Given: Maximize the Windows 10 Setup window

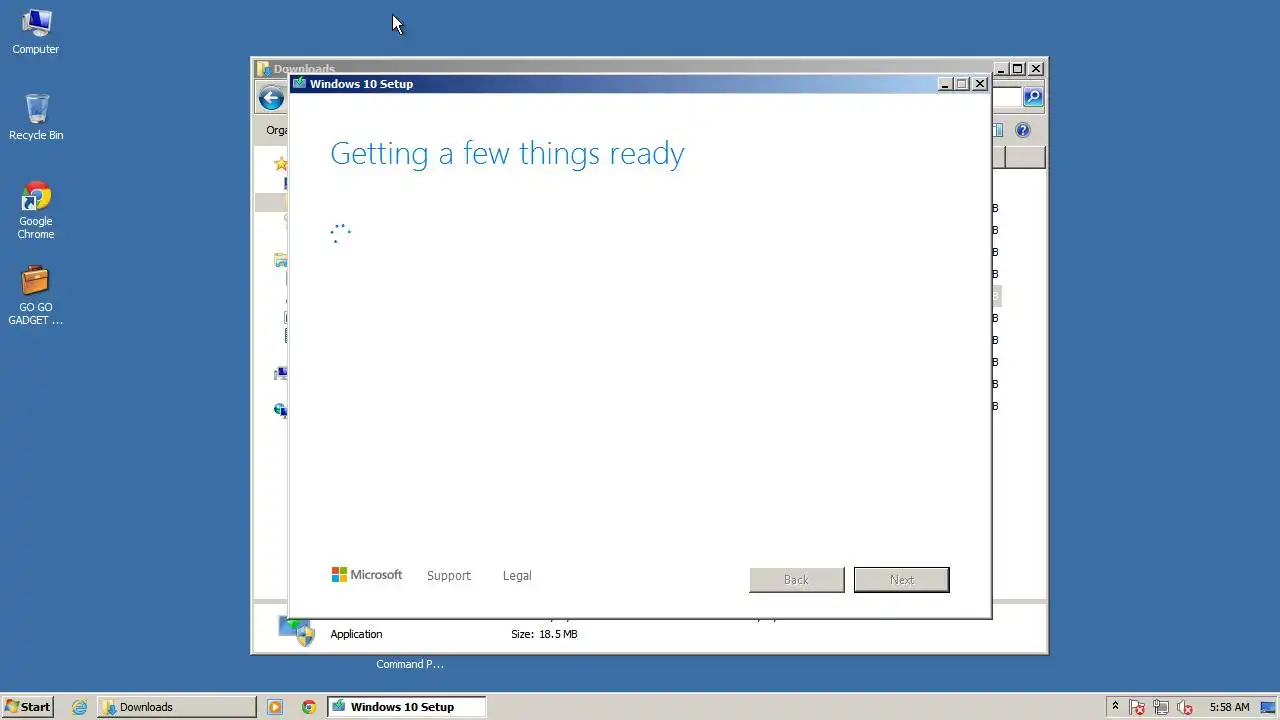Looking at the screenshot, I should (962, 84).
